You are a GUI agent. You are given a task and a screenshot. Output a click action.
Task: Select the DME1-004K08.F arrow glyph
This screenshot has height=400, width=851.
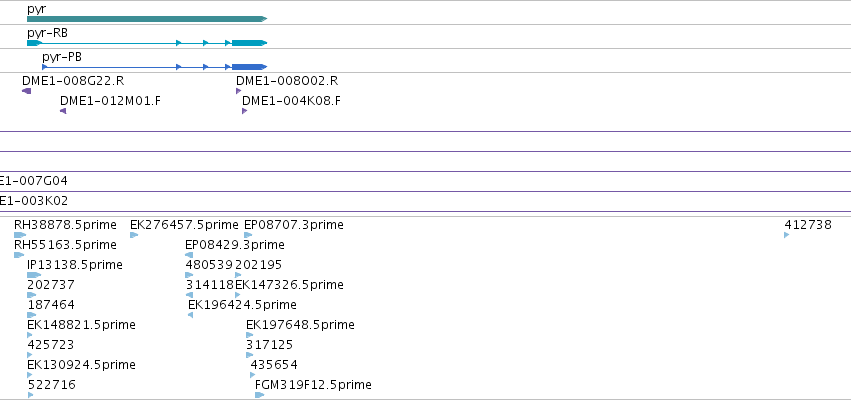pos(245,111)
